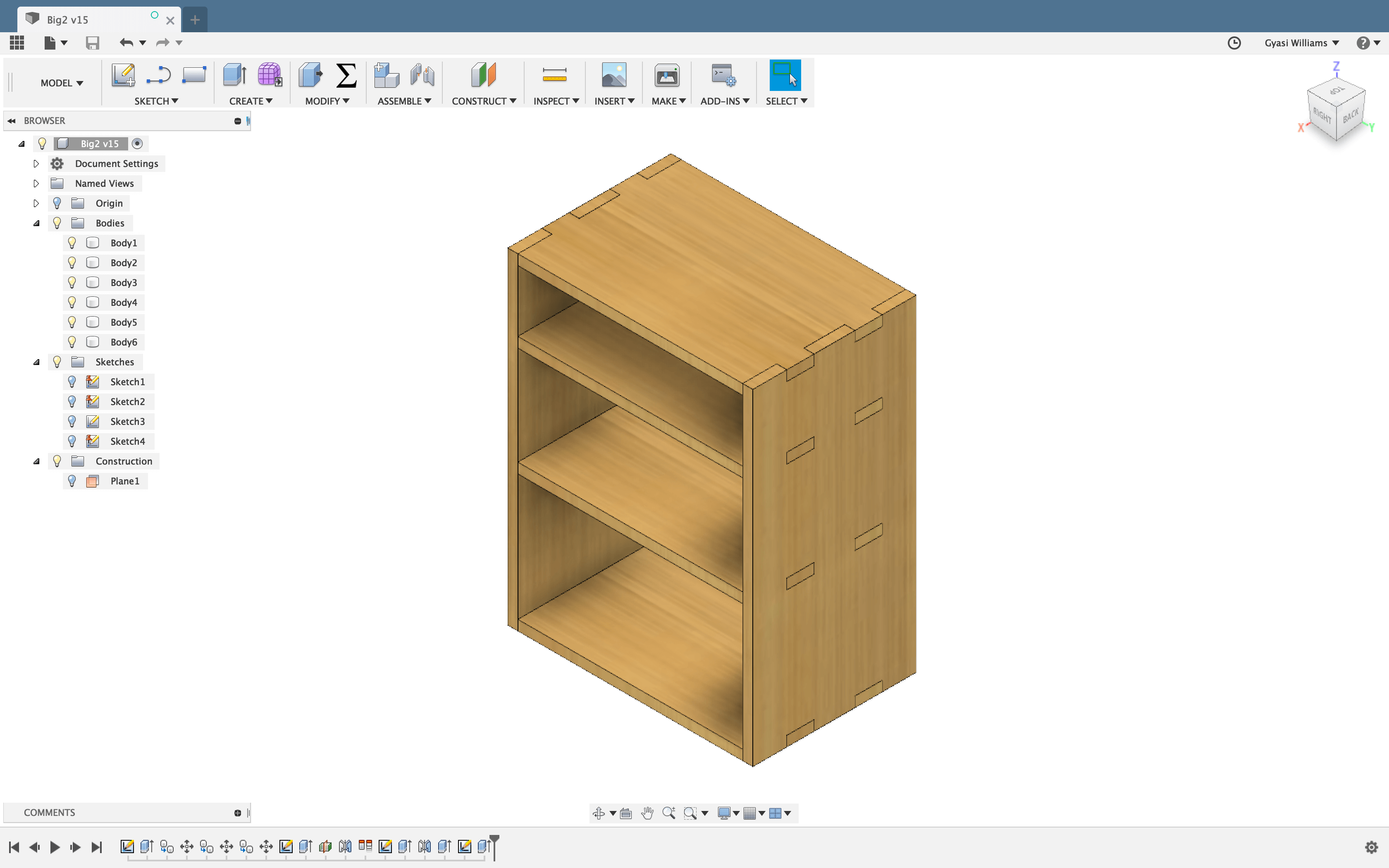The image size is (1389, 868).
Task: Open the MODEL workspace dropdown
Action: point(62,83)
